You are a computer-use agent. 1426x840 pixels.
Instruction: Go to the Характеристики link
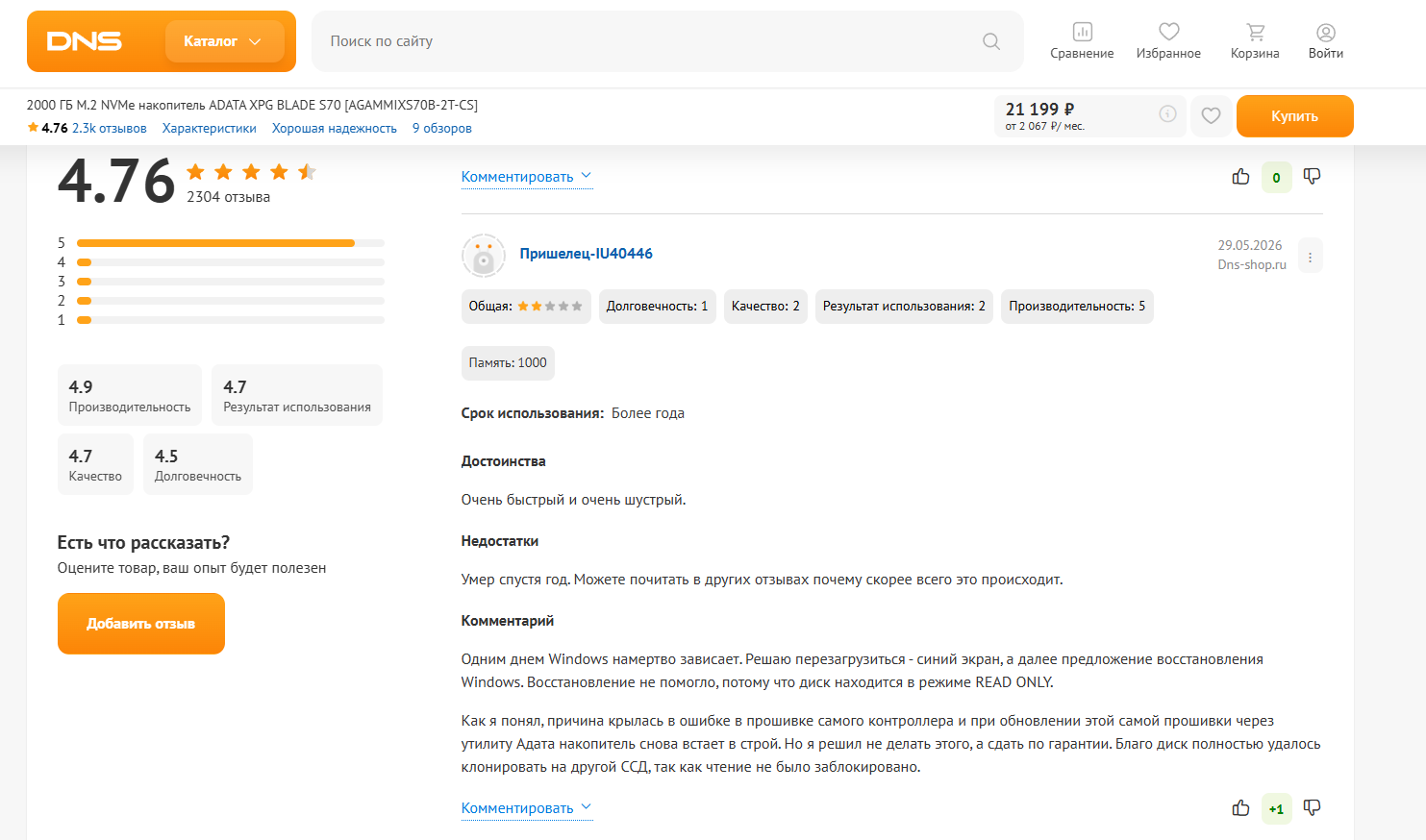(x=209, y=128)
